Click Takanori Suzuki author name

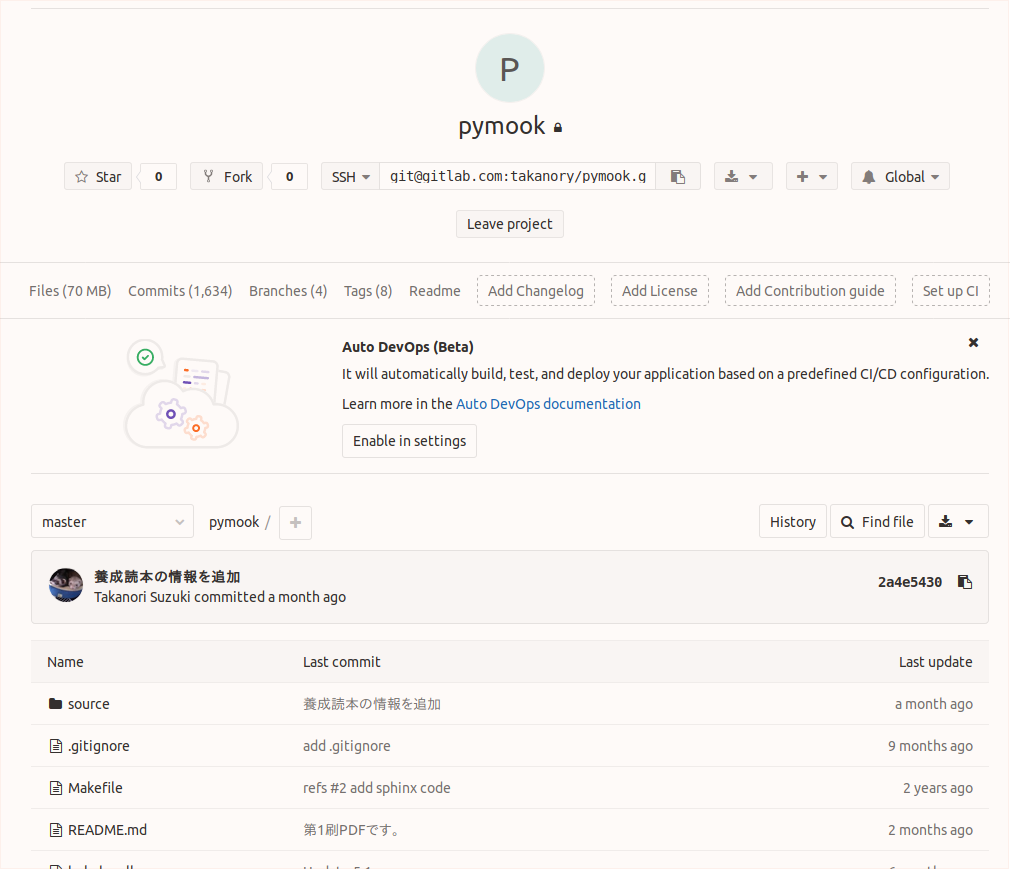click(142, 597)
